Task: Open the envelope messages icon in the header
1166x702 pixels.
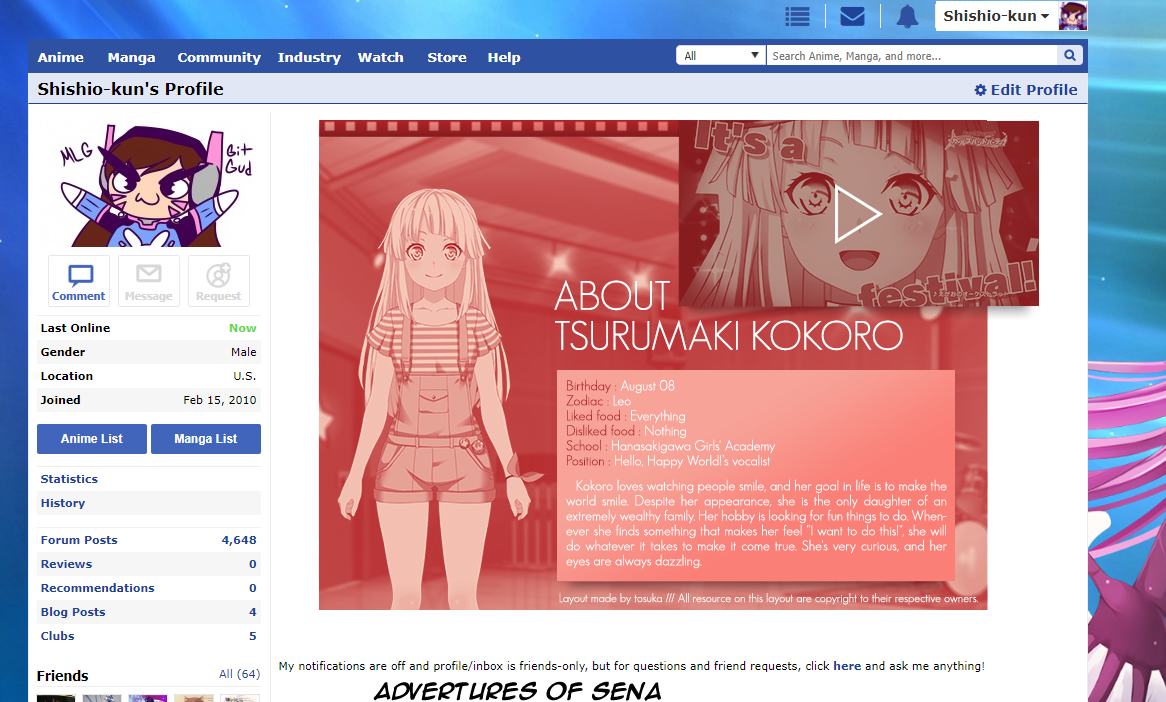Action: (852, 16)
